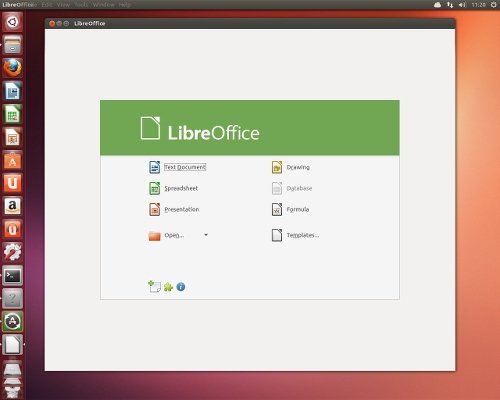Viewport: 500px width, 400px height.
Task: Open System Settings from the launcher
Action: pos(13,252)
